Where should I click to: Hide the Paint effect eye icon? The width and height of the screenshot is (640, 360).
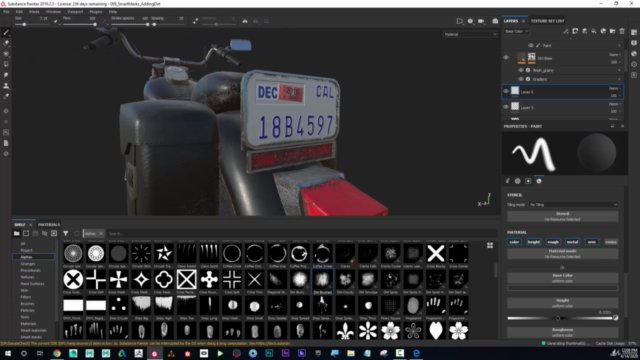coord(531,46)
